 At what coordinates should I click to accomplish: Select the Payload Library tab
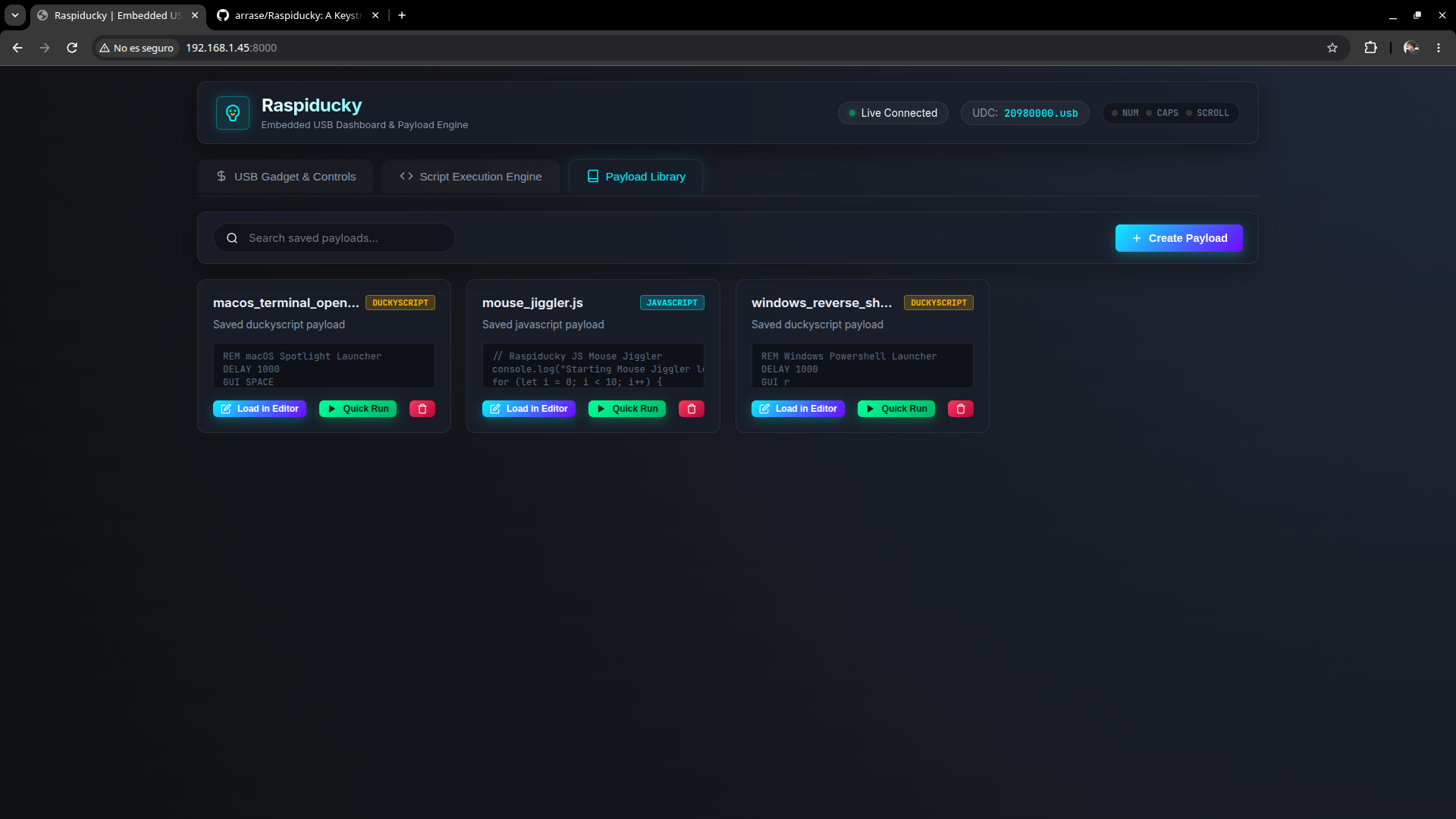pos(635,177)
